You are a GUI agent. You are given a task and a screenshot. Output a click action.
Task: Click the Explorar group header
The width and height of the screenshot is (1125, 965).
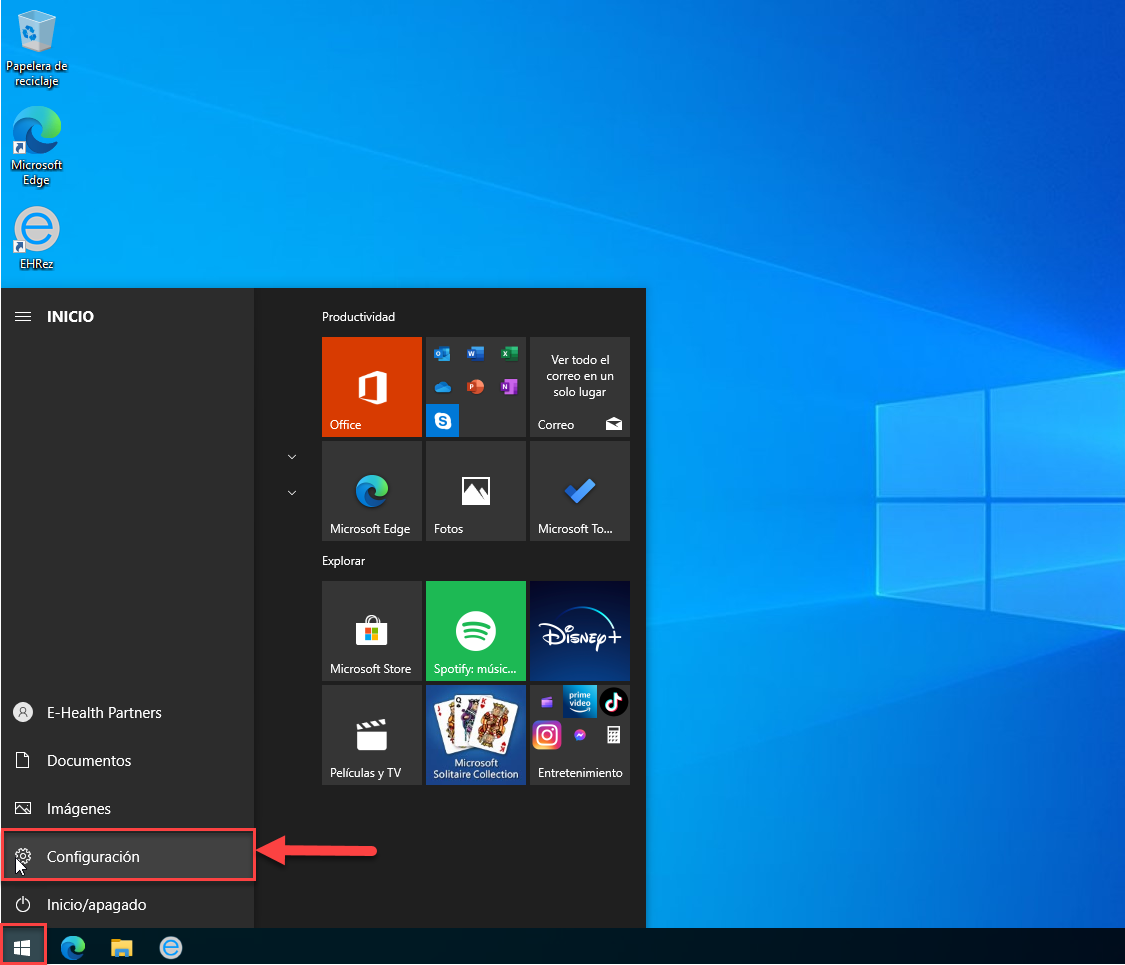tap(343, 560)
